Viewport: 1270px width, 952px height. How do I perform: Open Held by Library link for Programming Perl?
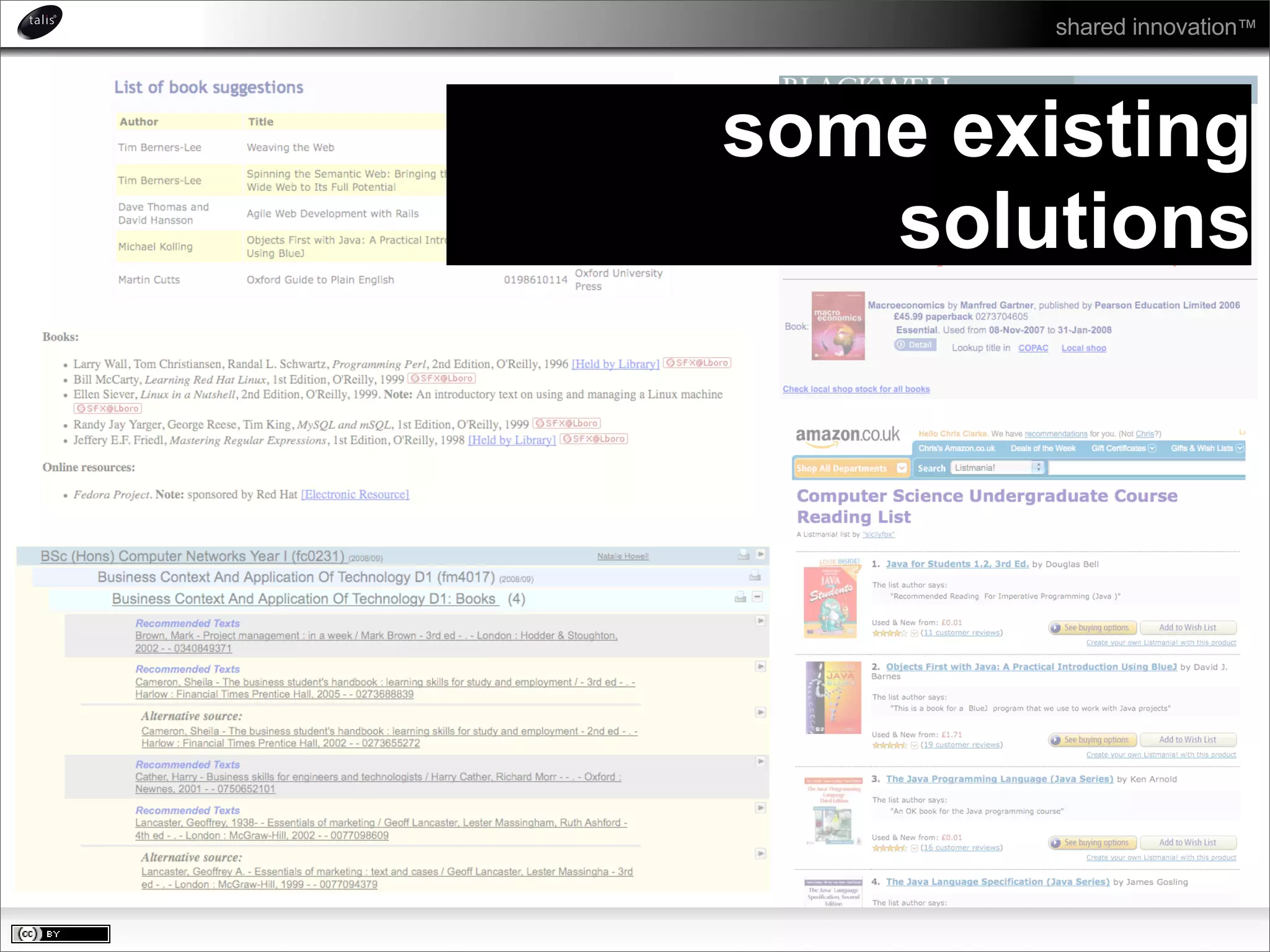coord(615,364)
